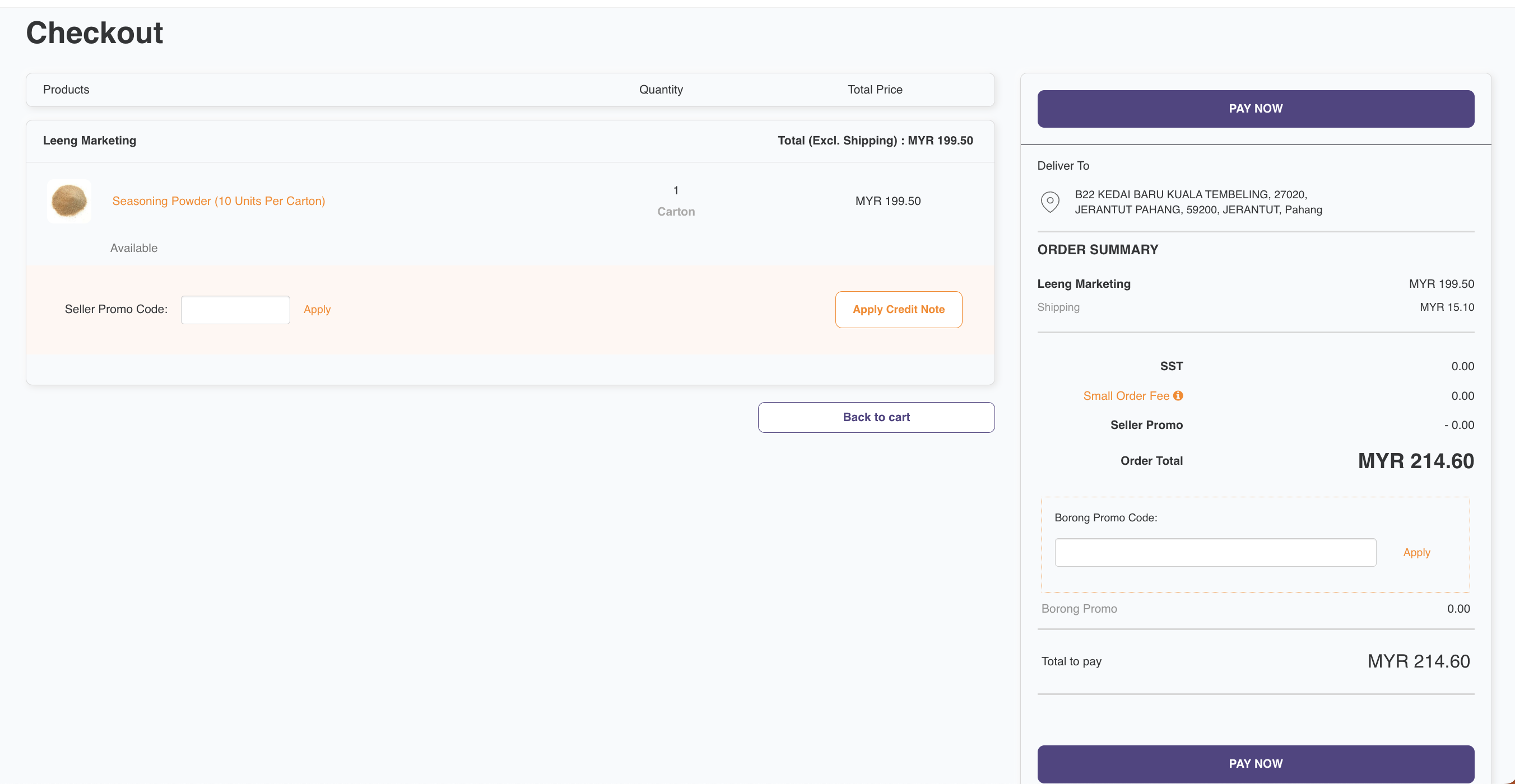Viewport: 1515px width, 784px height.
Task: Apply the seller promo code
Action: [317, 310]
